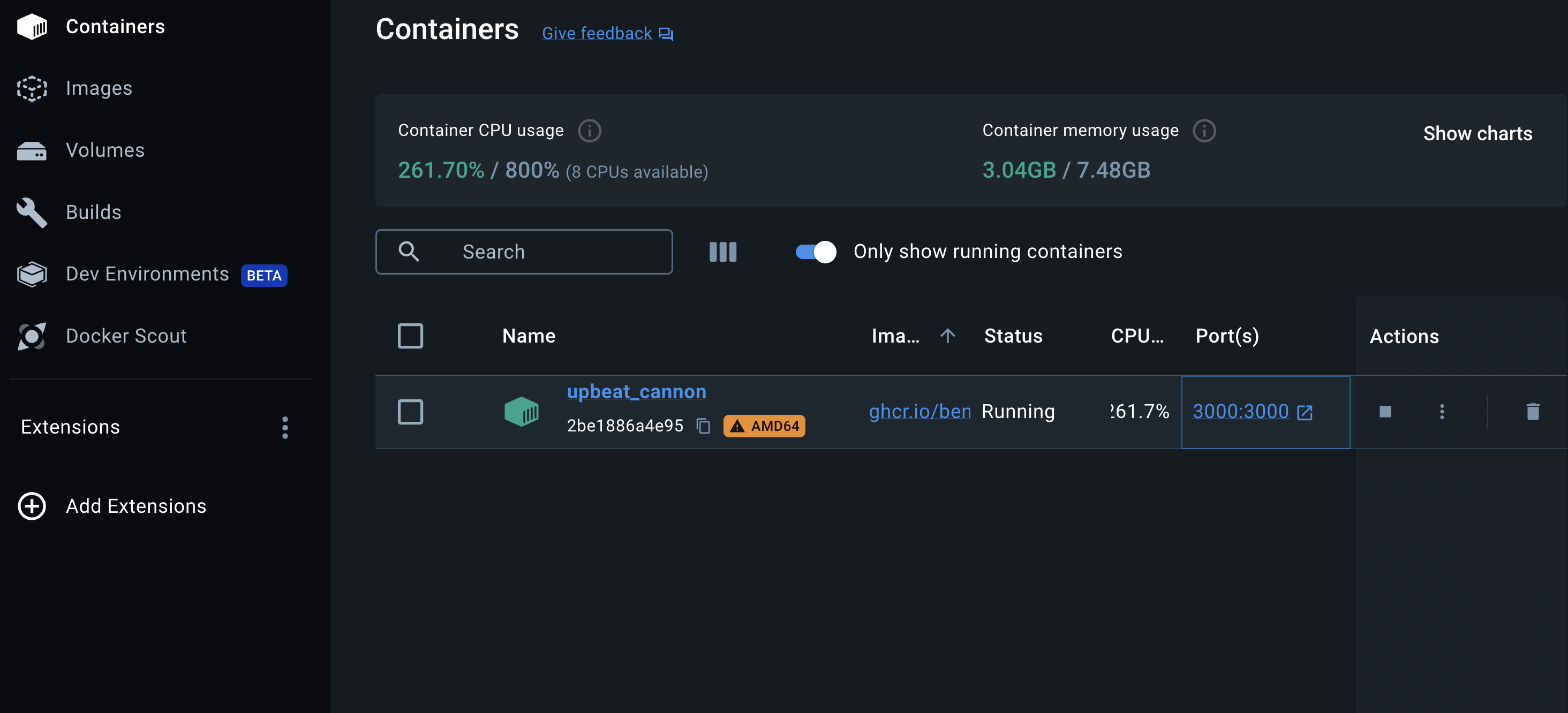Screen dimensions: 1568x713
Task: Click Show charts
Action: 1478,133
